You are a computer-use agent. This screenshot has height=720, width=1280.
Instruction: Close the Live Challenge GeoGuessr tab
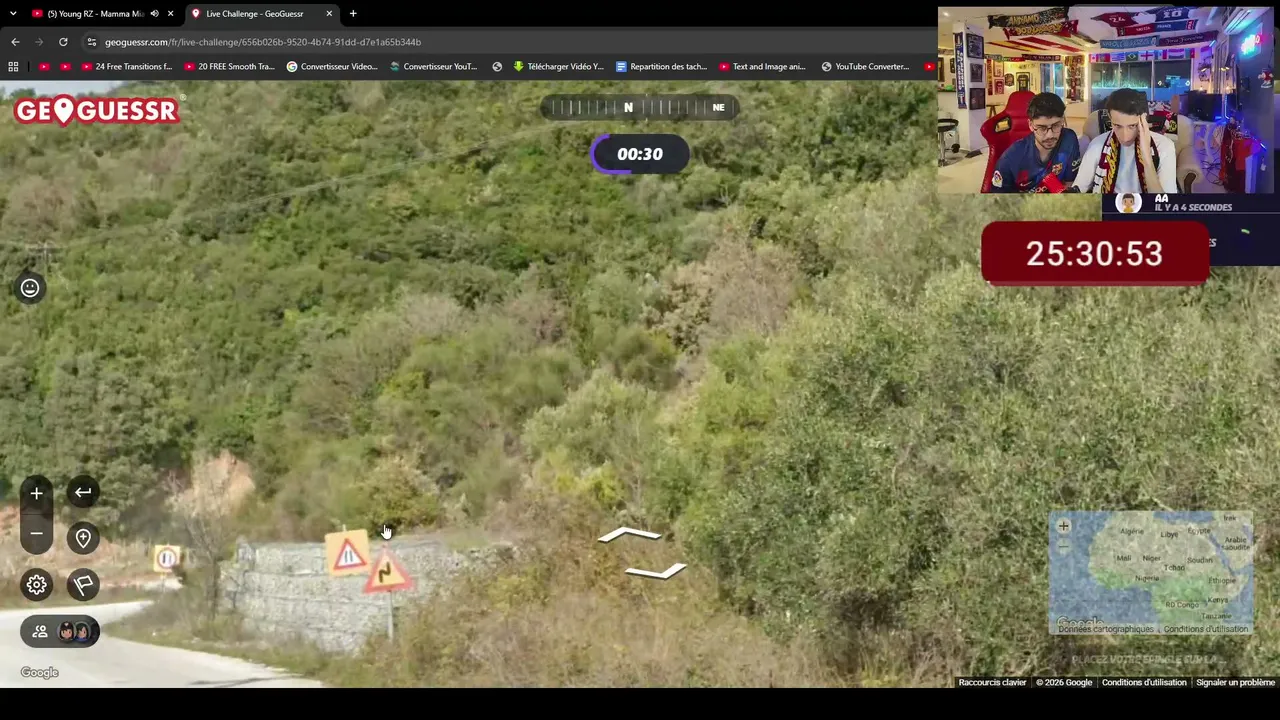[x=329, y=14]
